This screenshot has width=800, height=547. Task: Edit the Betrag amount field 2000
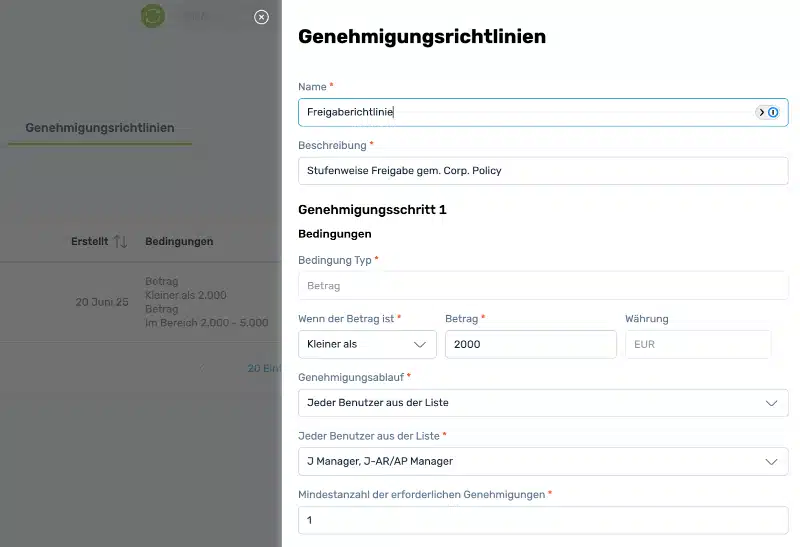pos(531,344)
